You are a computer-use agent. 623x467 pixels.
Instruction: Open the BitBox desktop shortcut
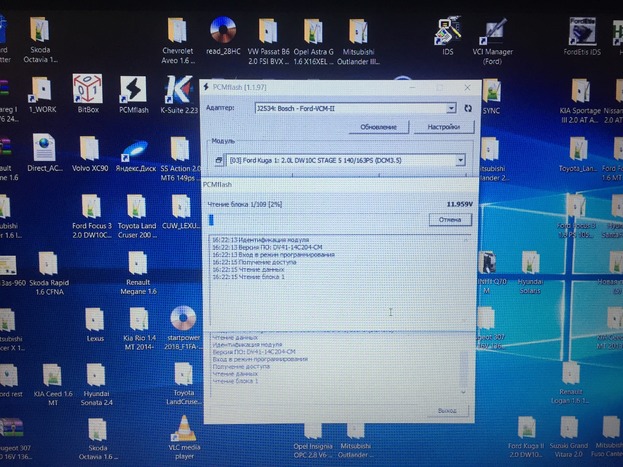tap(85, 90)
